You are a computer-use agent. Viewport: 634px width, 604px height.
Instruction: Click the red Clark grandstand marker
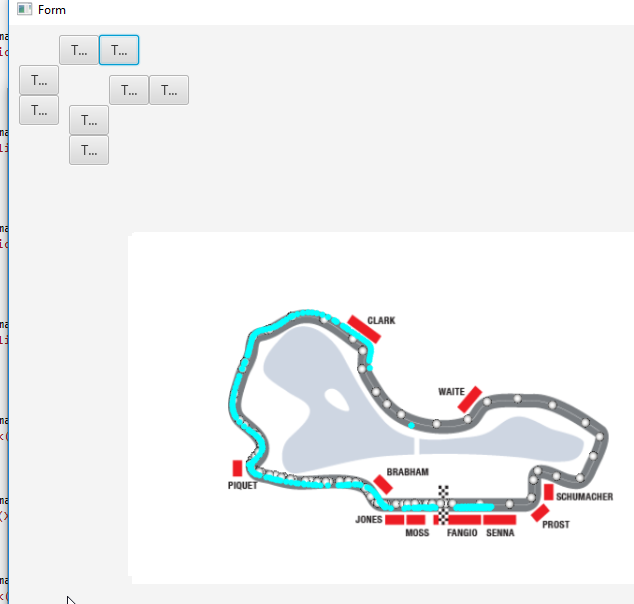pos(363,329)
